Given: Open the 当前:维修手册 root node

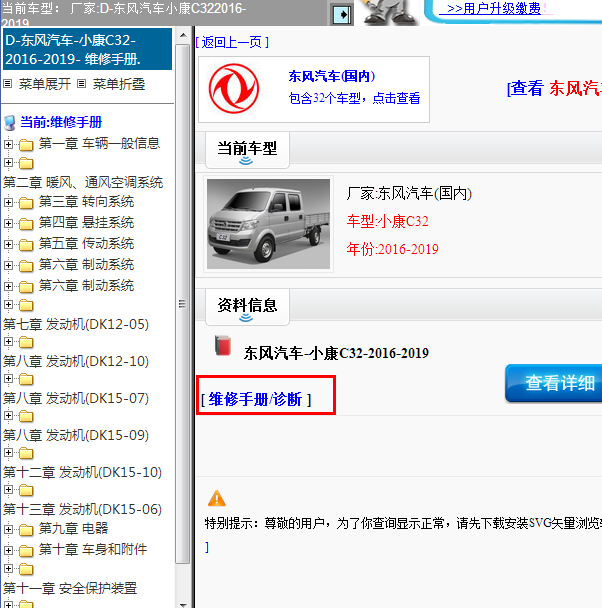Looking at the screenshot, I should (61, 122).
